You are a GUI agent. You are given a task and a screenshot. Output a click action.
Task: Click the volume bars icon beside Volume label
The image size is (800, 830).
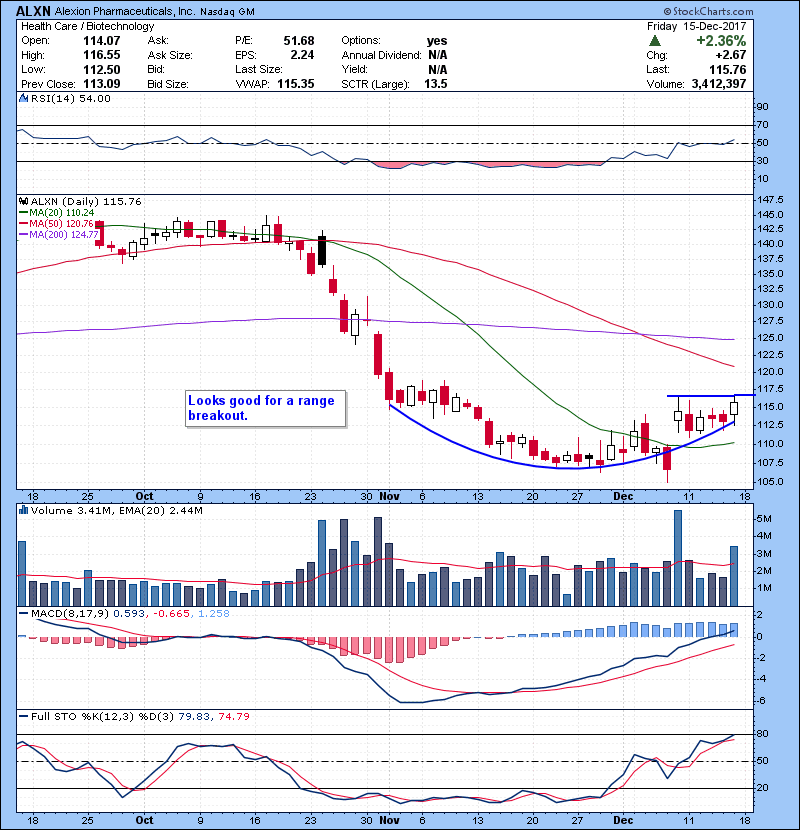(x=23, y=510)
